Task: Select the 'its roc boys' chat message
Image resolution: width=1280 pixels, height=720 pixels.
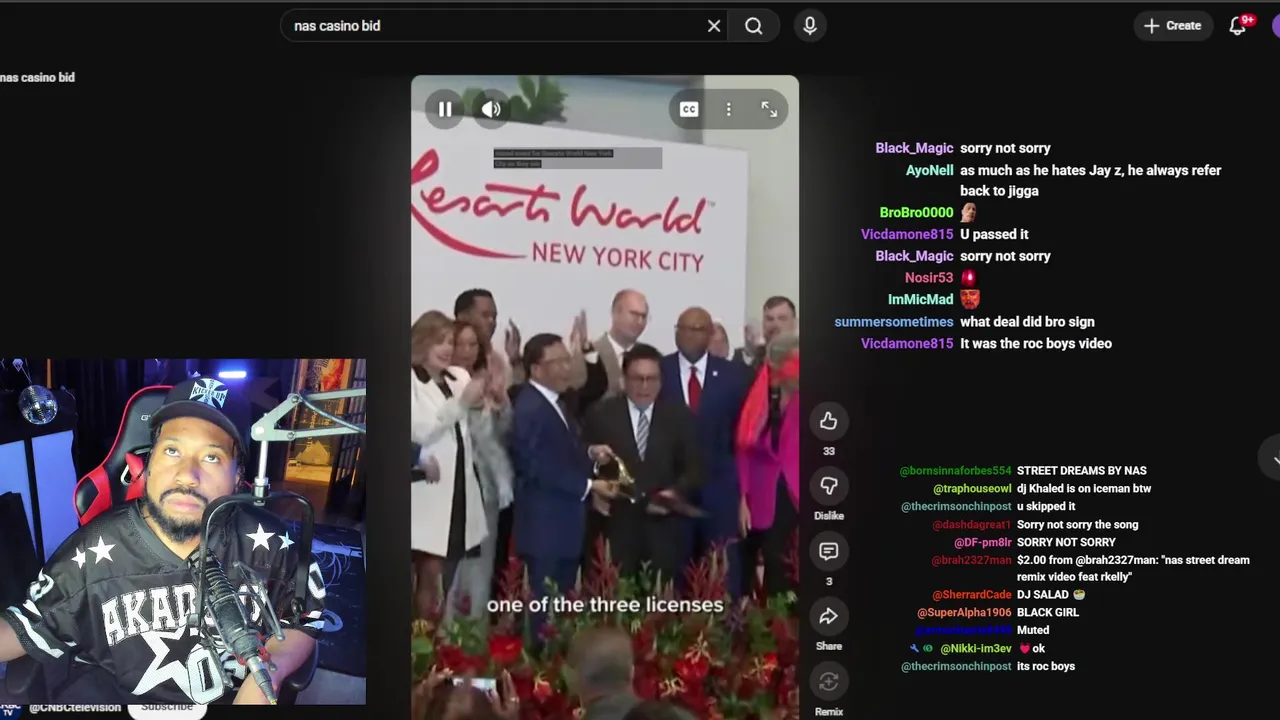Action: pyautogui.click(x=1046, y=667)
